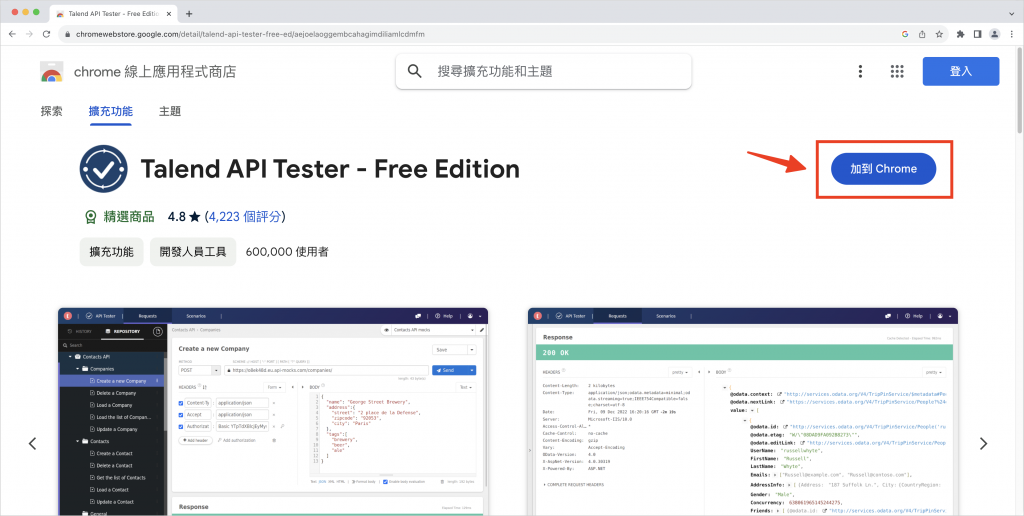Screen dimensions: 1024x516
Task: Click the browser forward arrow
Action: [x=29, y=34]
